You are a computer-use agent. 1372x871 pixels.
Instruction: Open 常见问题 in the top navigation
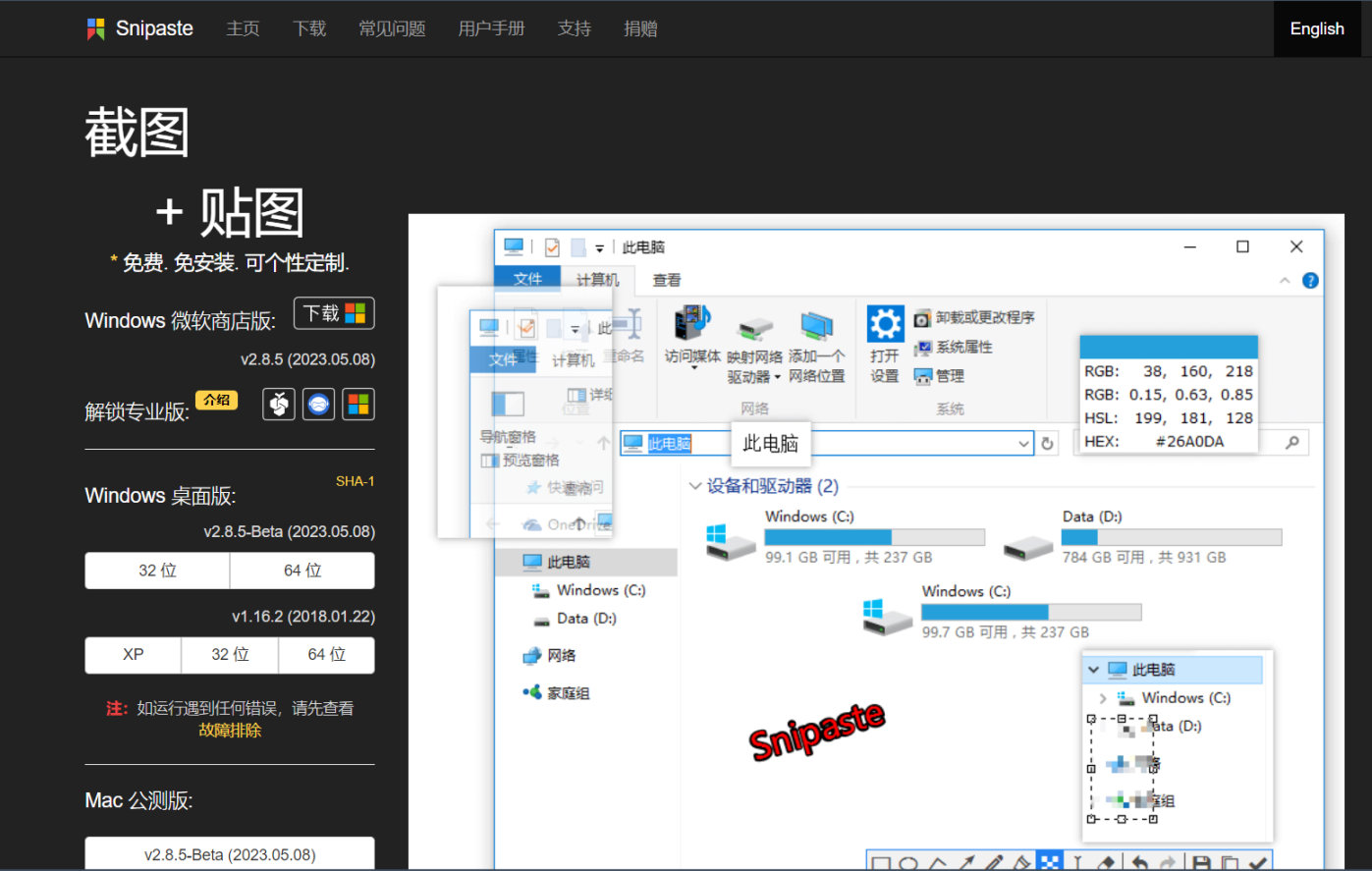click(x=392, y=28)
